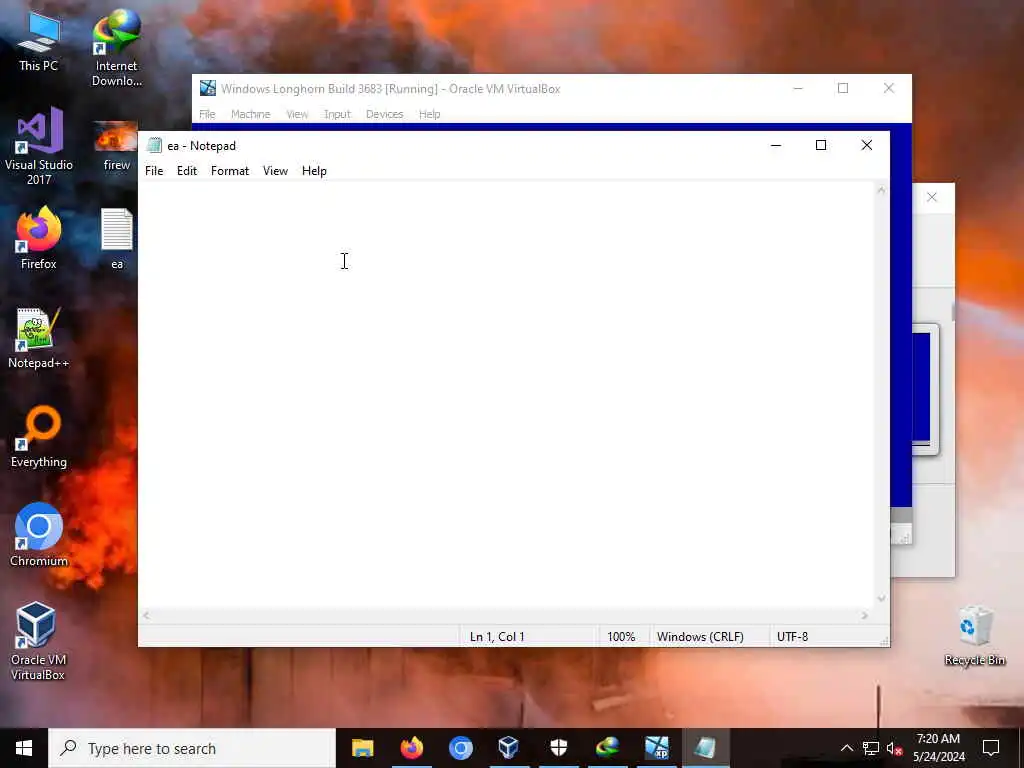This screenshot has height=768, width=1024.
Task: Open Notepad Help menu
Action: tap(314, 171)
